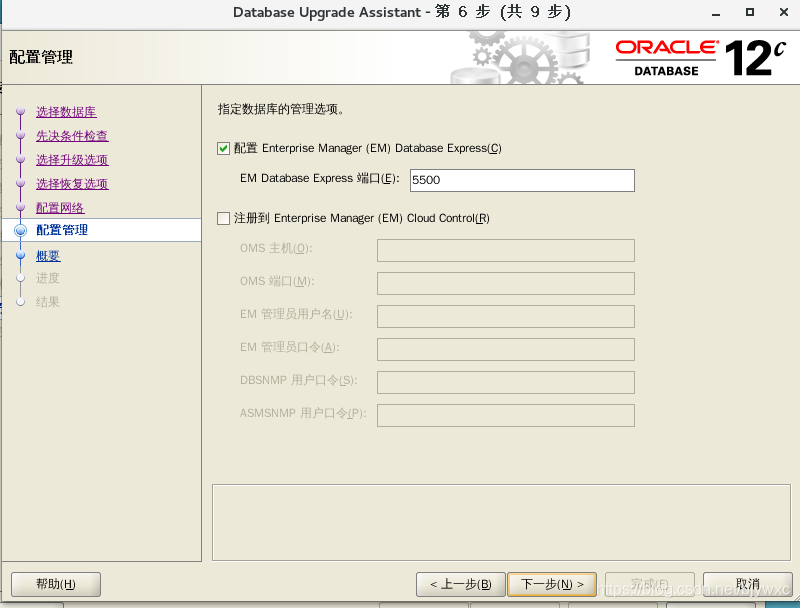Maximize the Database Upgrade Assistant window
The height and width of the screenshot is (608, 800).
[749, 12]
